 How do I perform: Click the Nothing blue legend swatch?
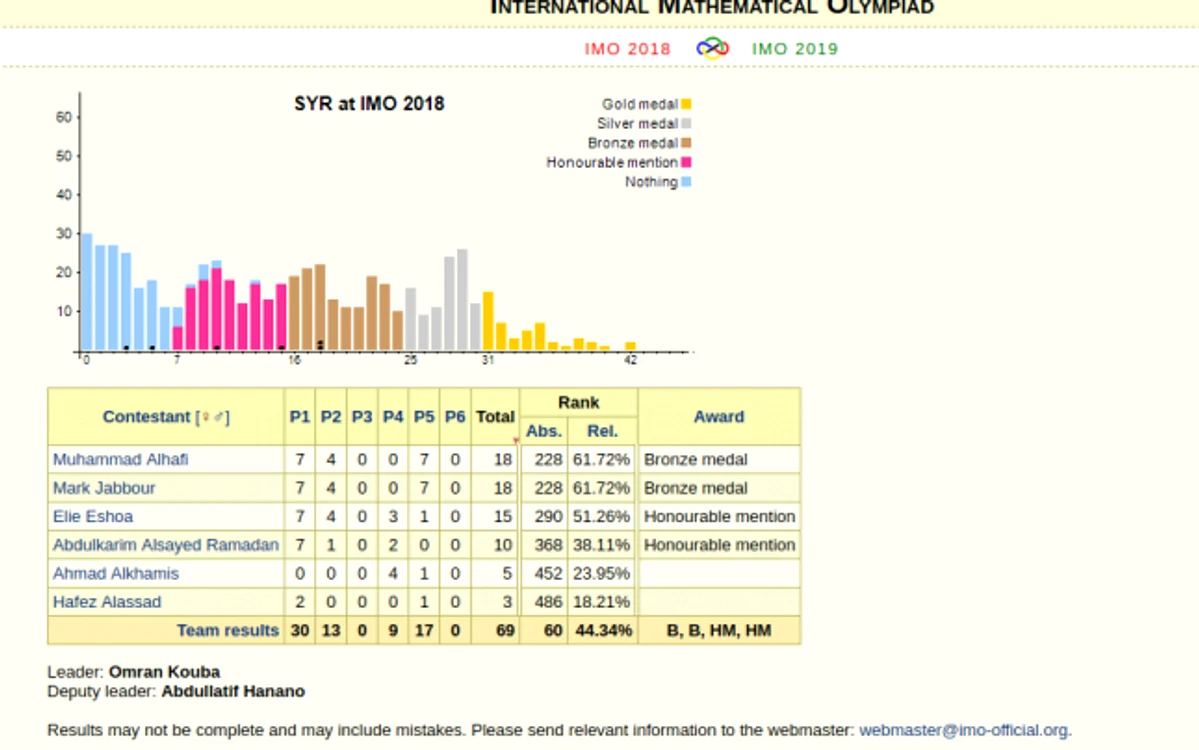687,182
